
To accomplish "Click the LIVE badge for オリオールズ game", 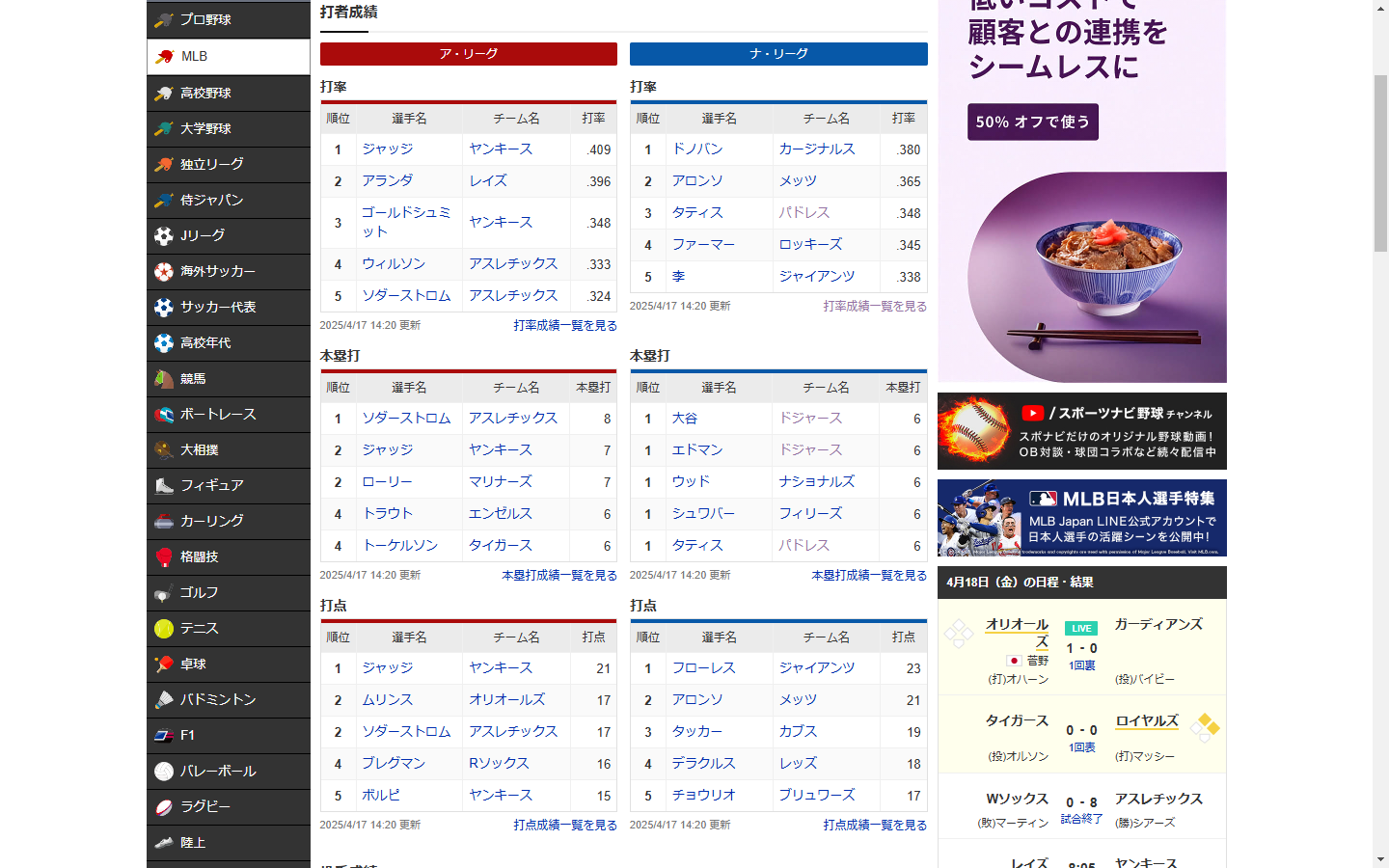I will [1081, 628].
